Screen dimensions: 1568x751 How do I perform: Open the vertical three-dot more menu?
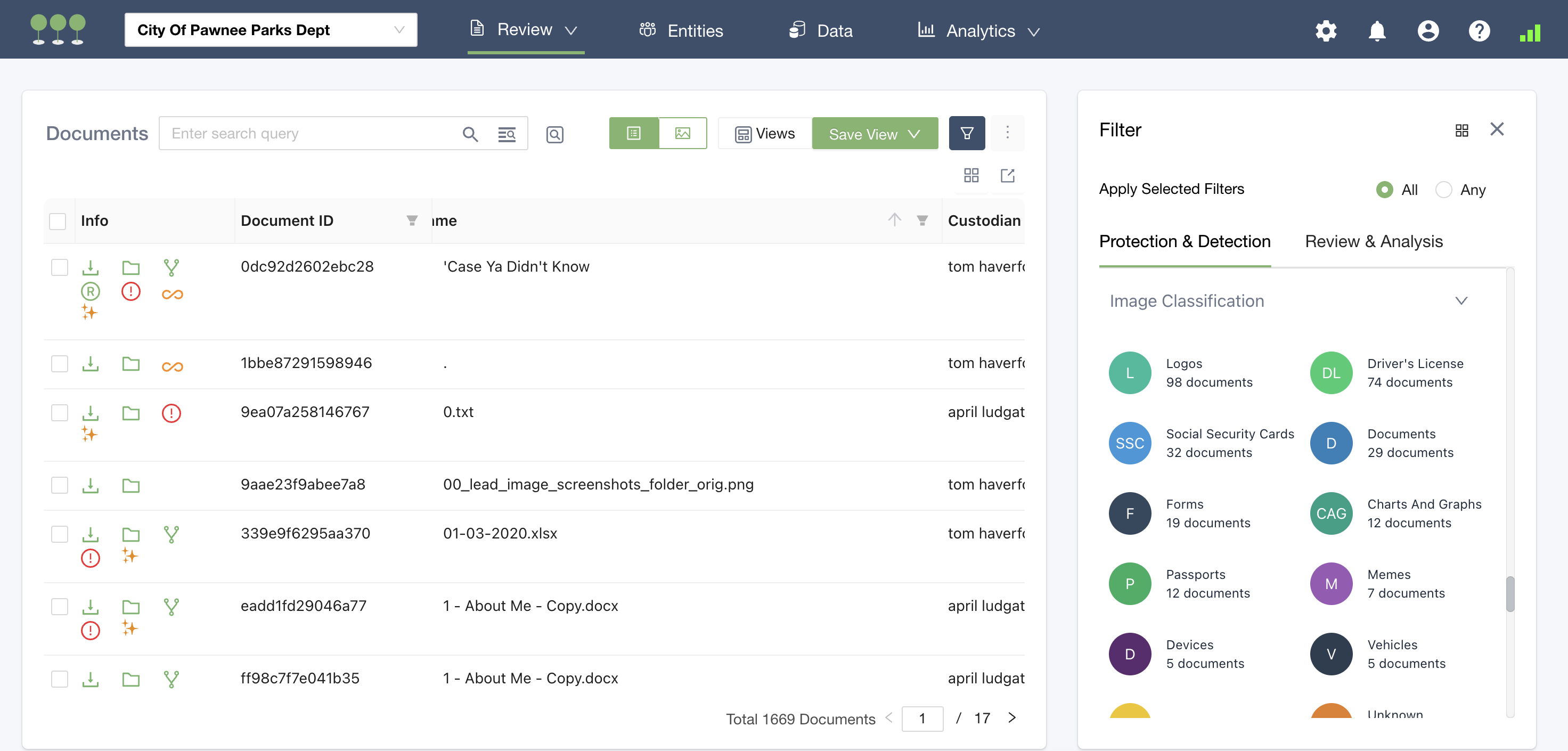click(x=1007, y=133)
